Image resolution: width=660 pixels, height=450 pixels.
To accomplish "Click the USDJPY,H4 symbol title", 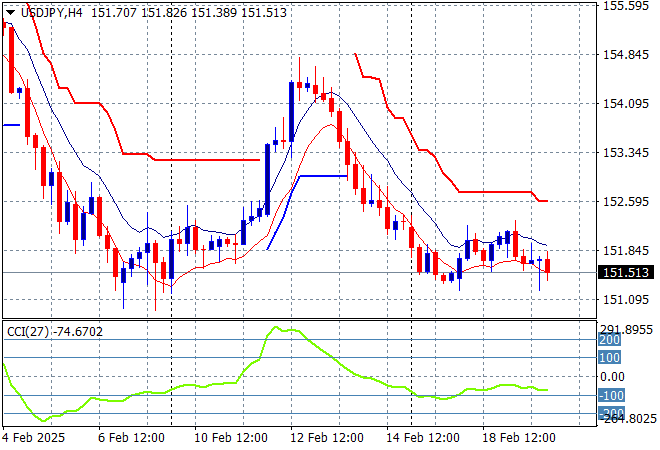I will (51, 9).
